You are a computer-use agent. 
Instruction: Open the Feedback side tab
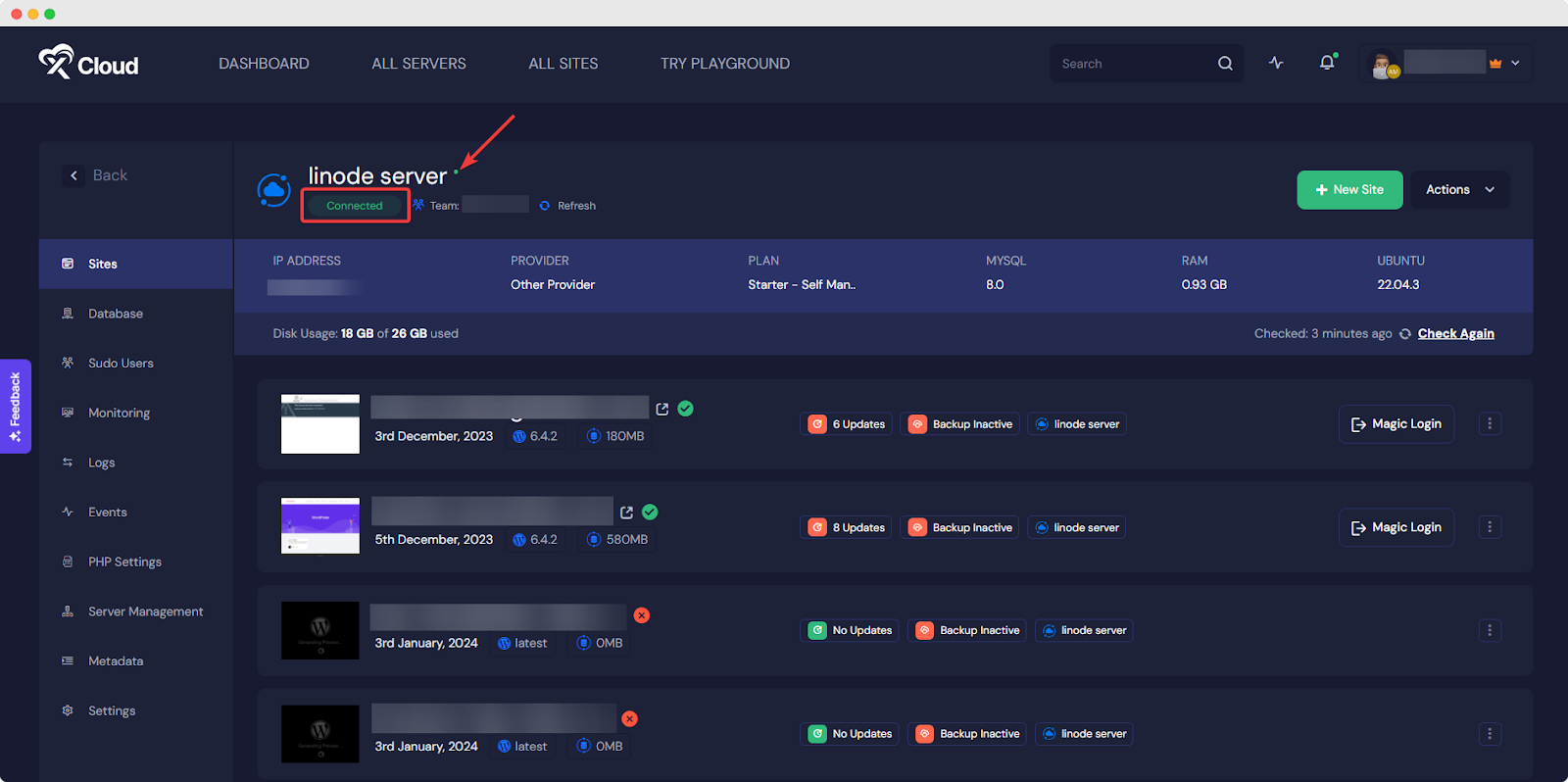click(x=15, y=406)
